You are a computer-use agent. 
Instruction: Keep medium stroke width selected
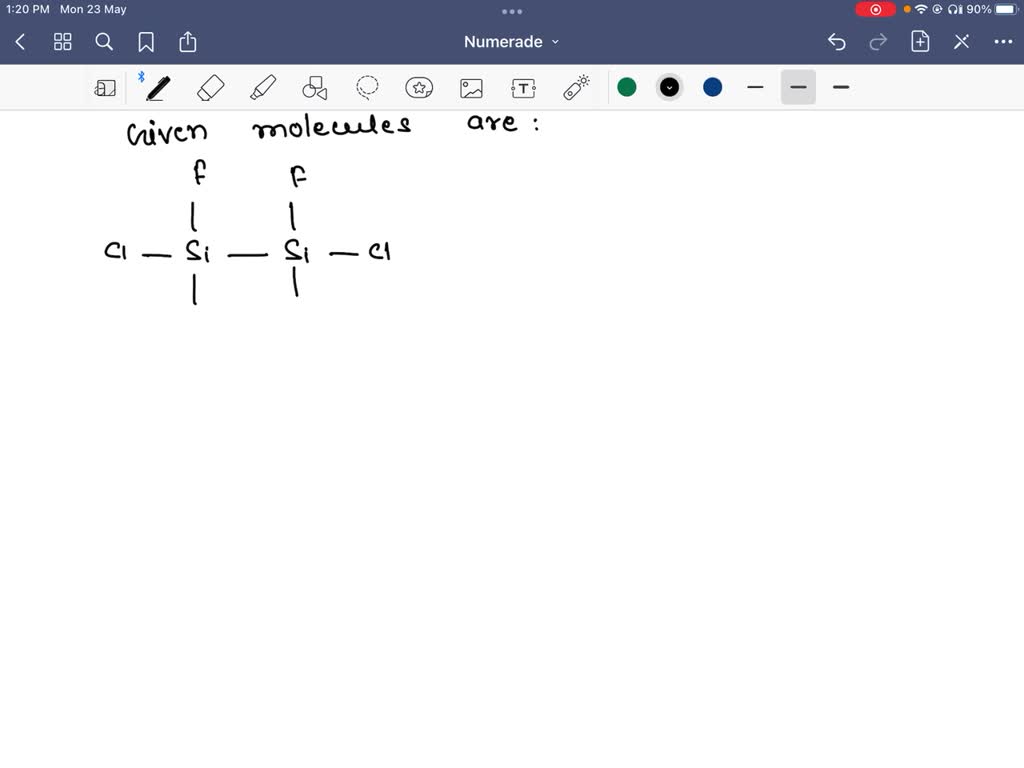(798, 87)
